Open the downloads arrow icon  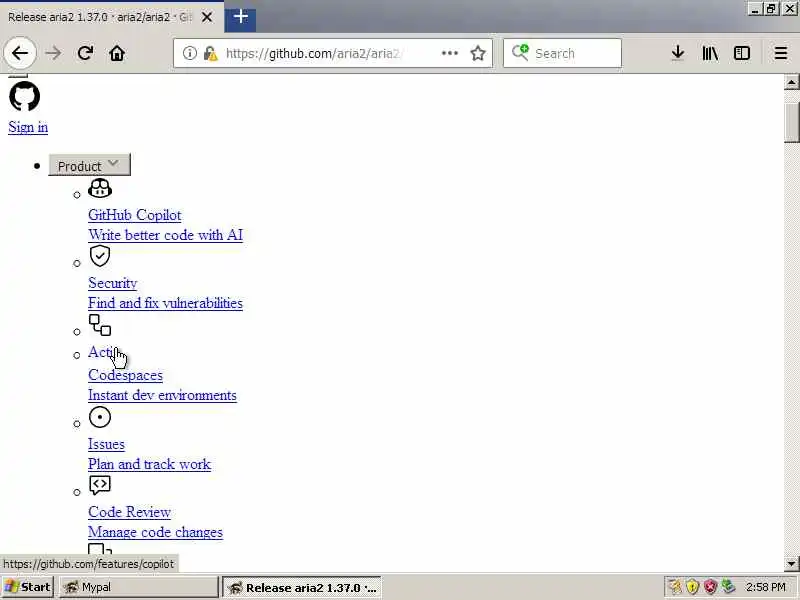tap(678, 53)
